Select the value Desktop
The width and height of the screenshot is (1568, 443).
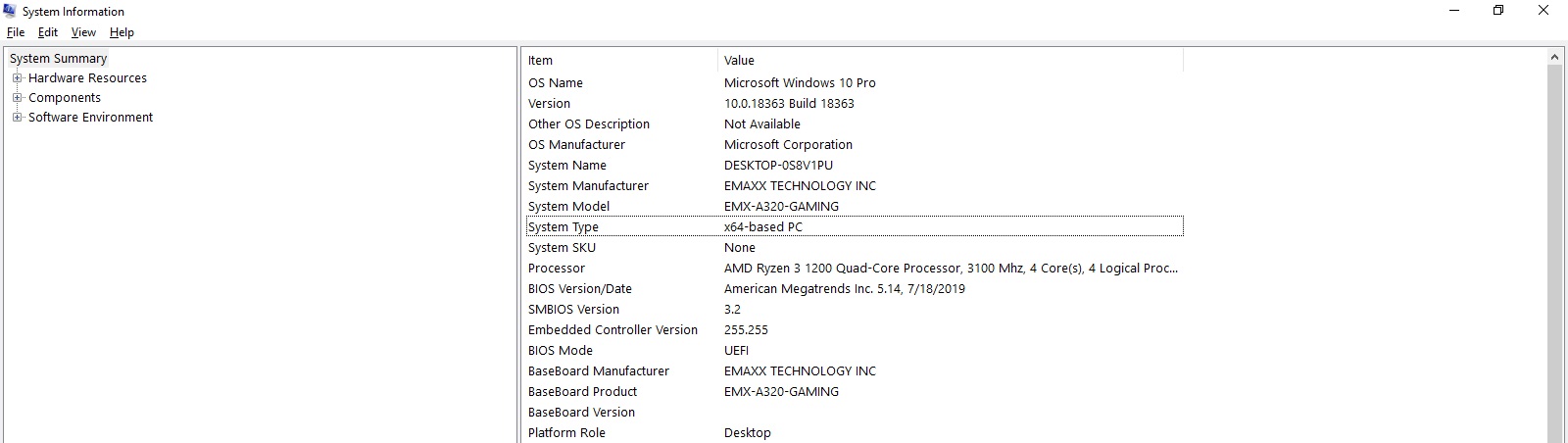click(x=748, y=433)
